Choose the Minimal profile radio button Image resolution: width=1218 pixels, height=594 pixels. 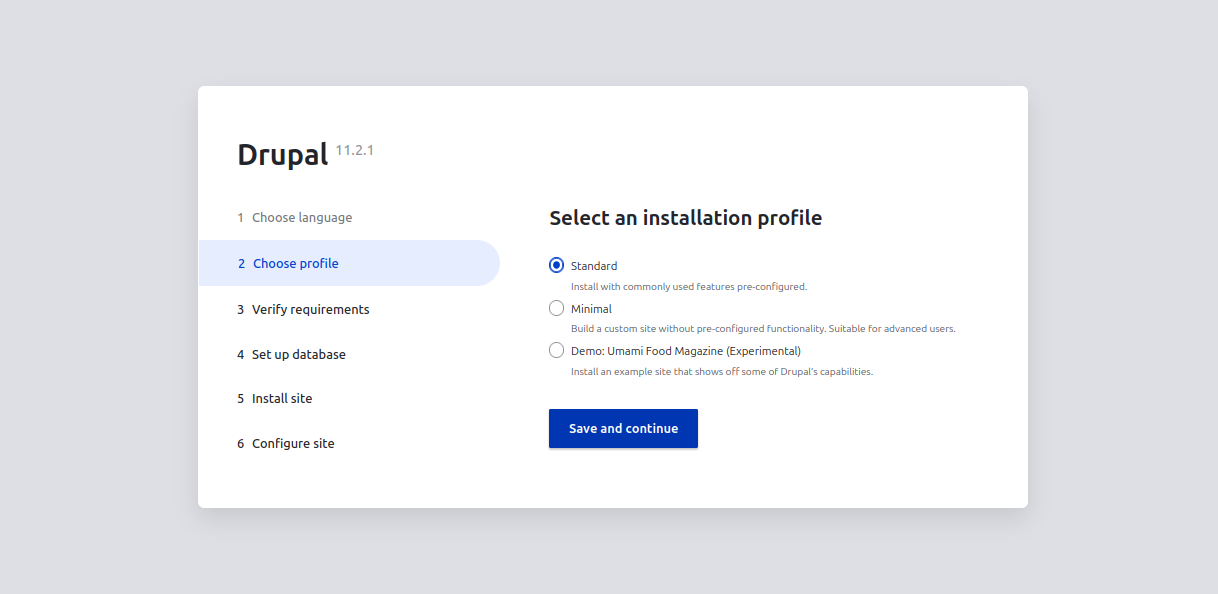557,308
